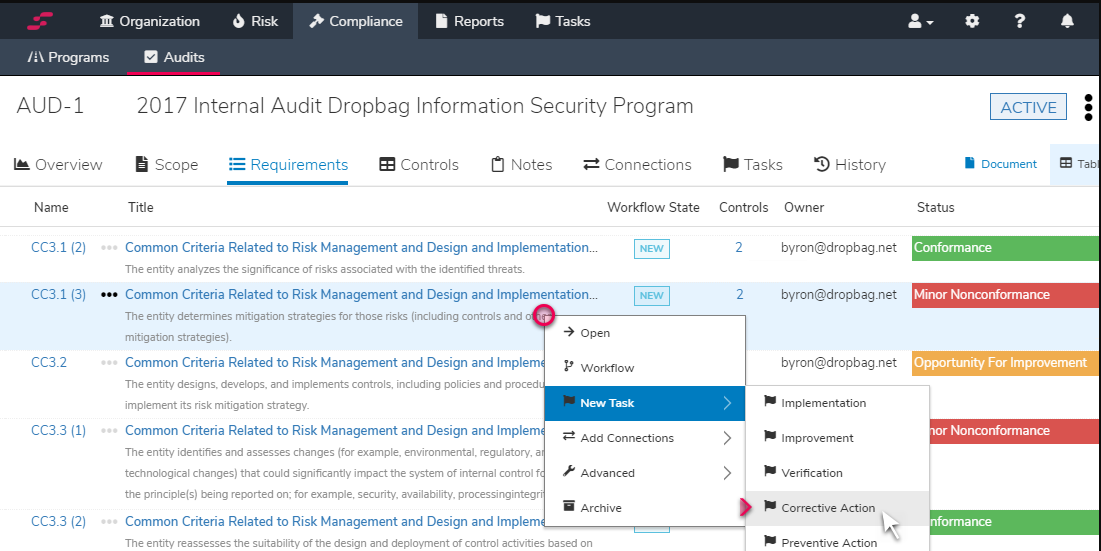Choose Archive in the context menu
1101x551 pixels.
[x=601, y=508]
